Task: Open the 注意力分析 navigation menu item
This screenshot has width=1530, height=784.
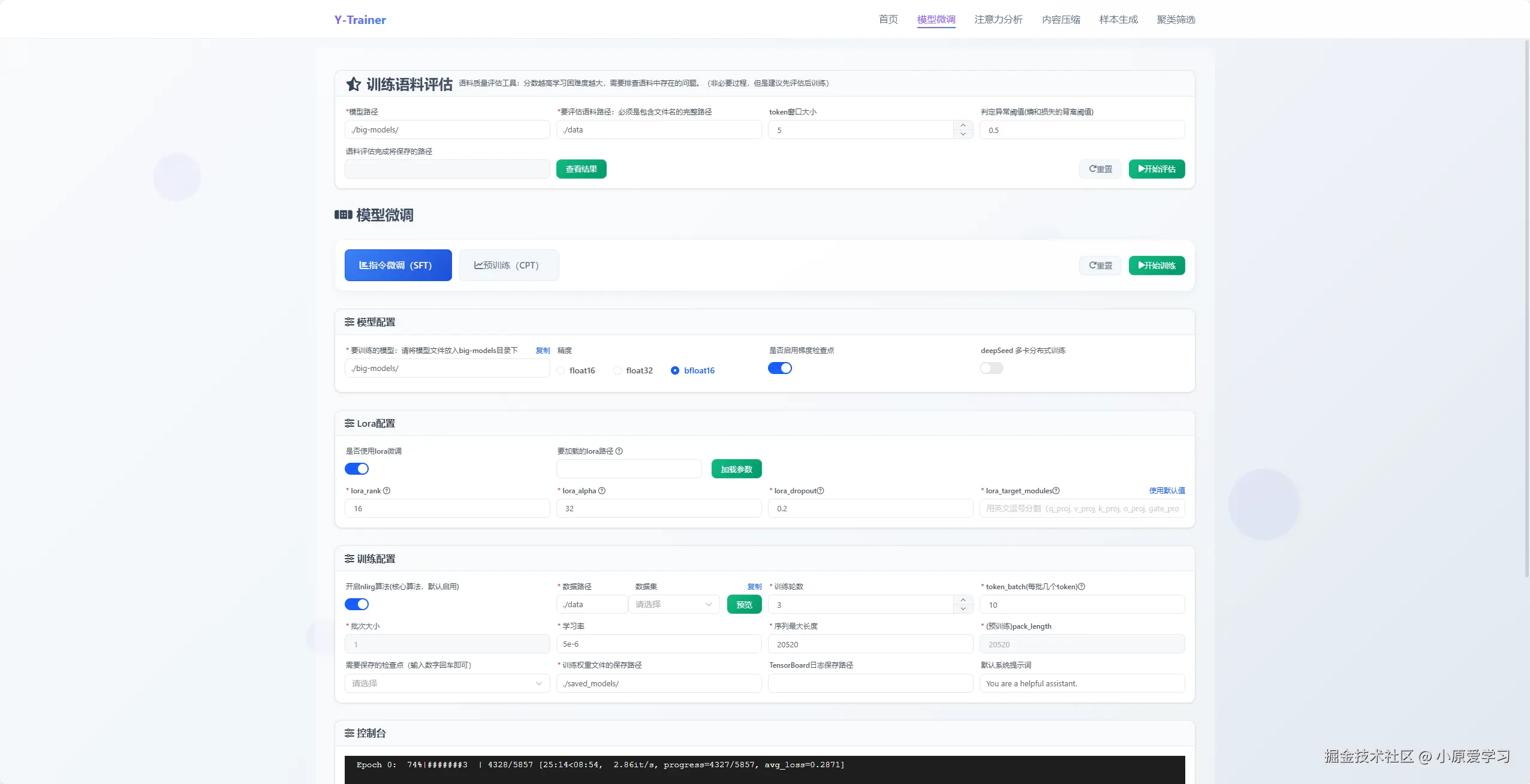Action: coord(998,20)
